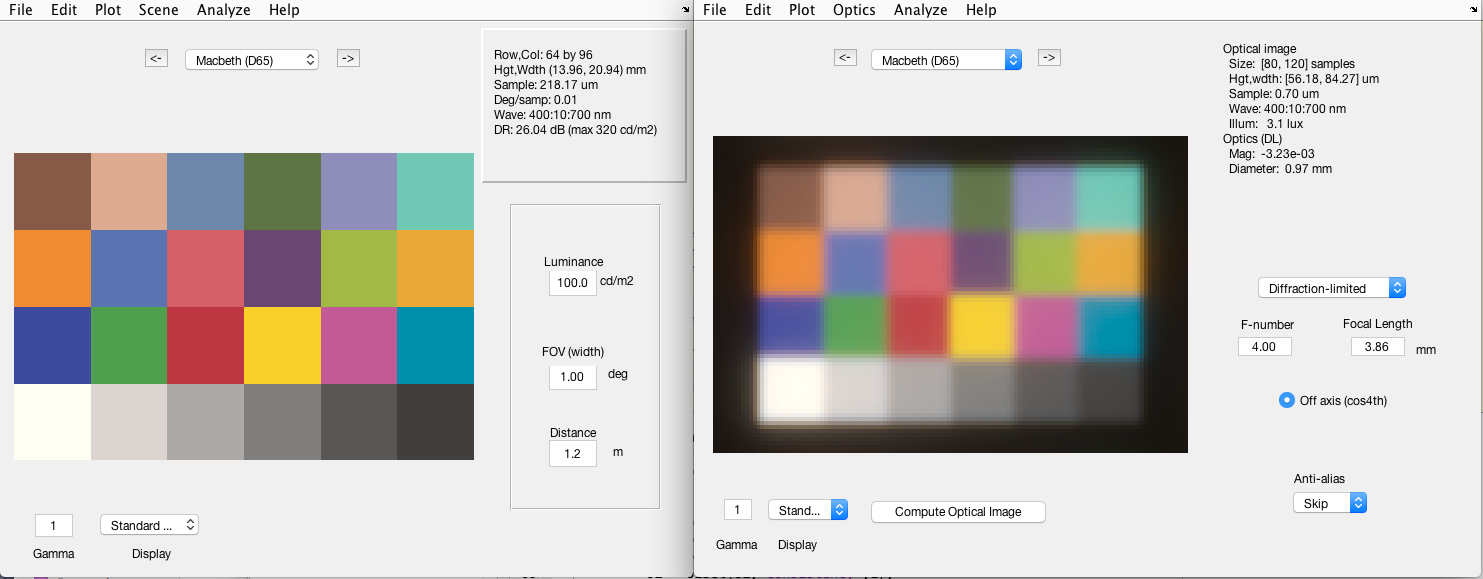Toggle Off axis (cos4th) radio button
Screen dimensions: 1483x579
click(x=1287, y=400)
